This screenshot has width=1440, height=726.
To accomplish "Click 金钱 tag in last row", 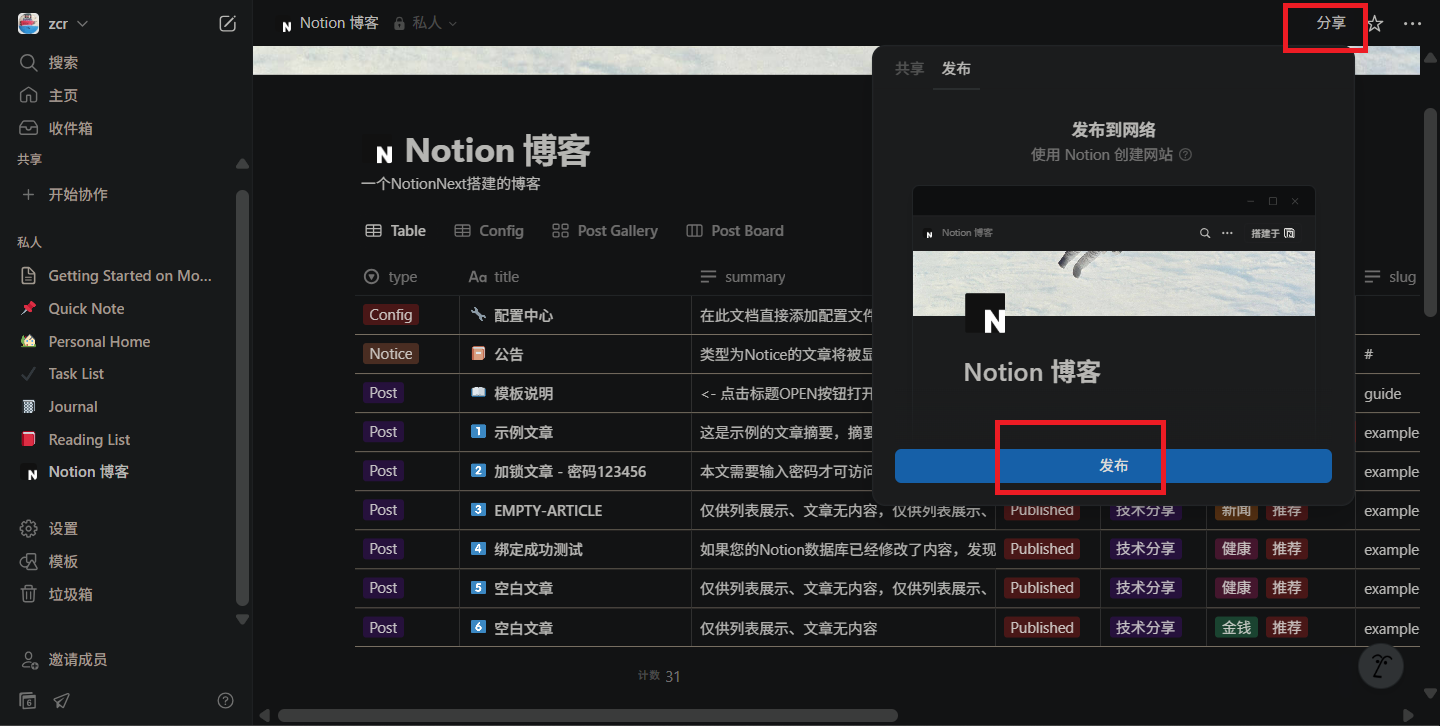I will click(1236, 628).
